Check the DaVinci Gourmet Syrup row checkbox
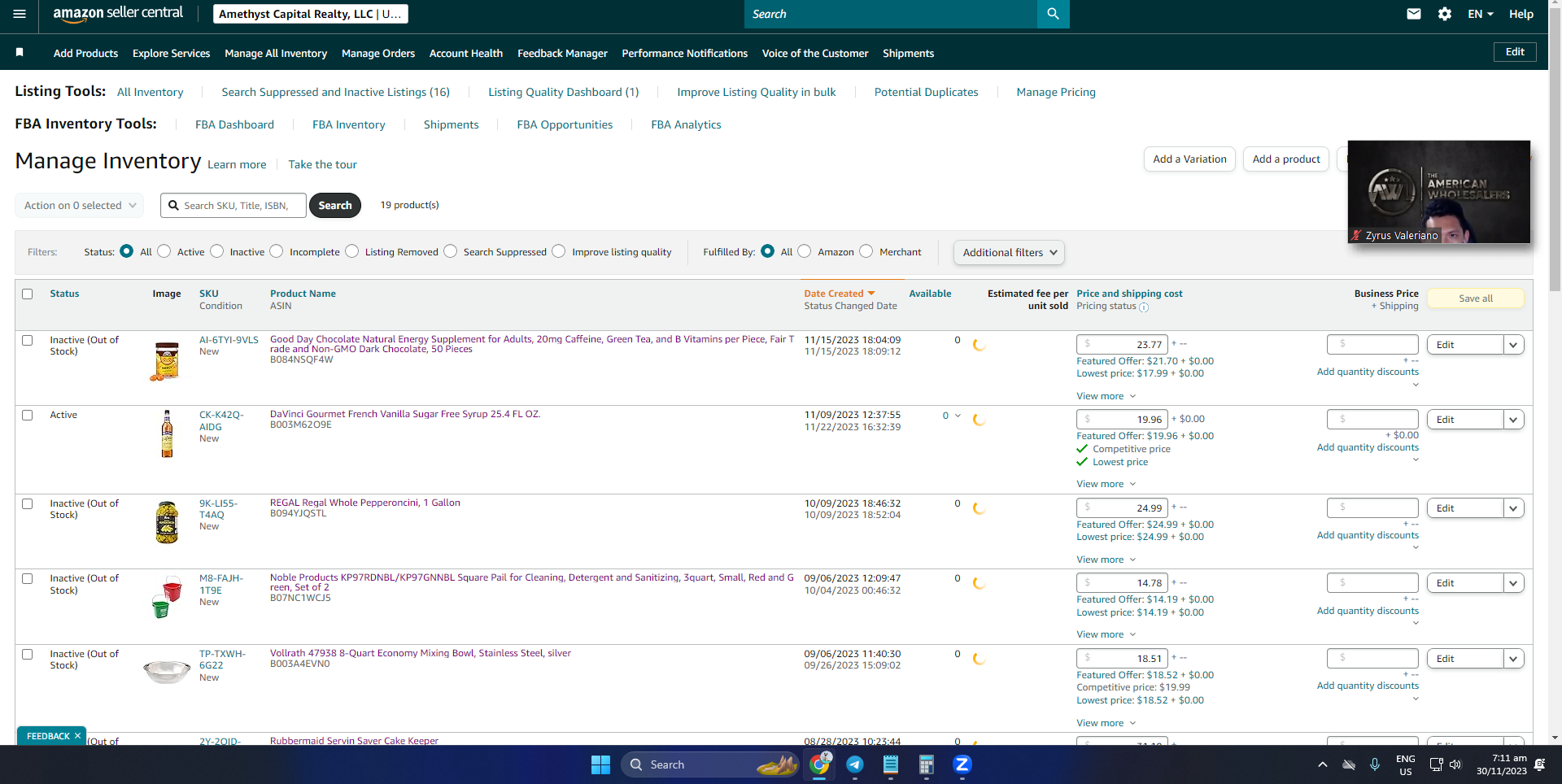This screenshot has height=784, width=1562. tap(28, 416)
